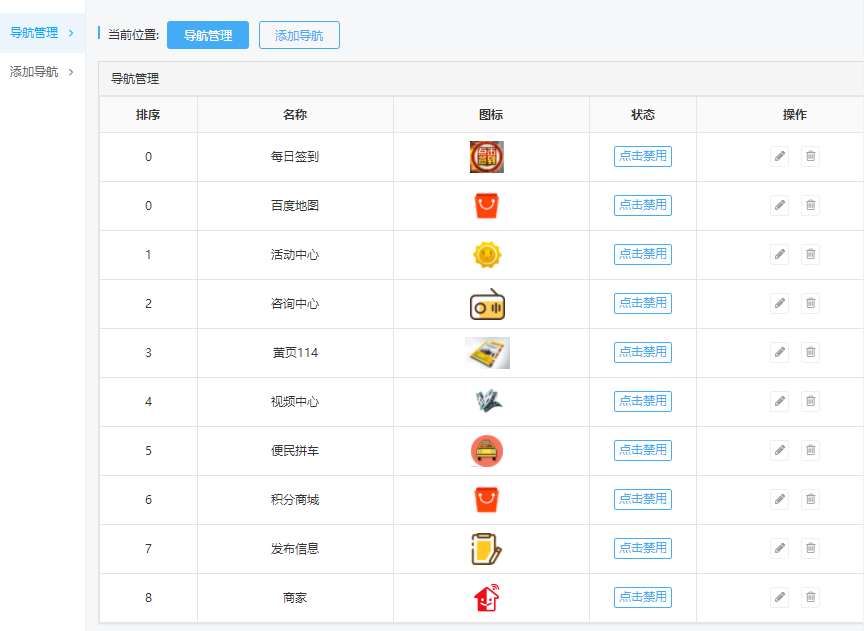The height and width of the screenshot is (631, 864).
Task: Expand chevron beside sidebar 导航管理
Action: pos(71,33)
